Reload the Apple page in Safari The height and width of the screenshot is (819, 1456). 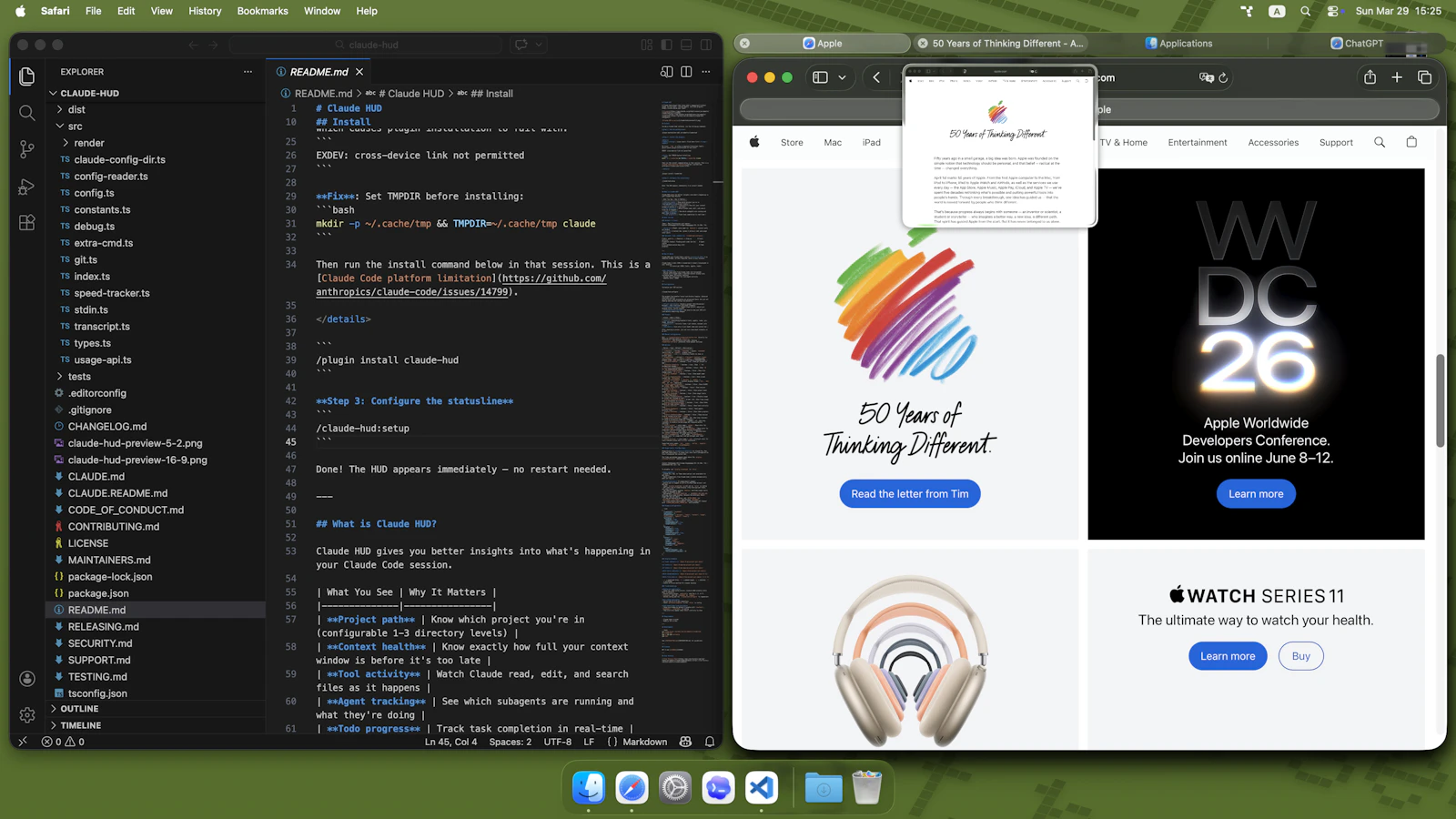point(1224,78)
